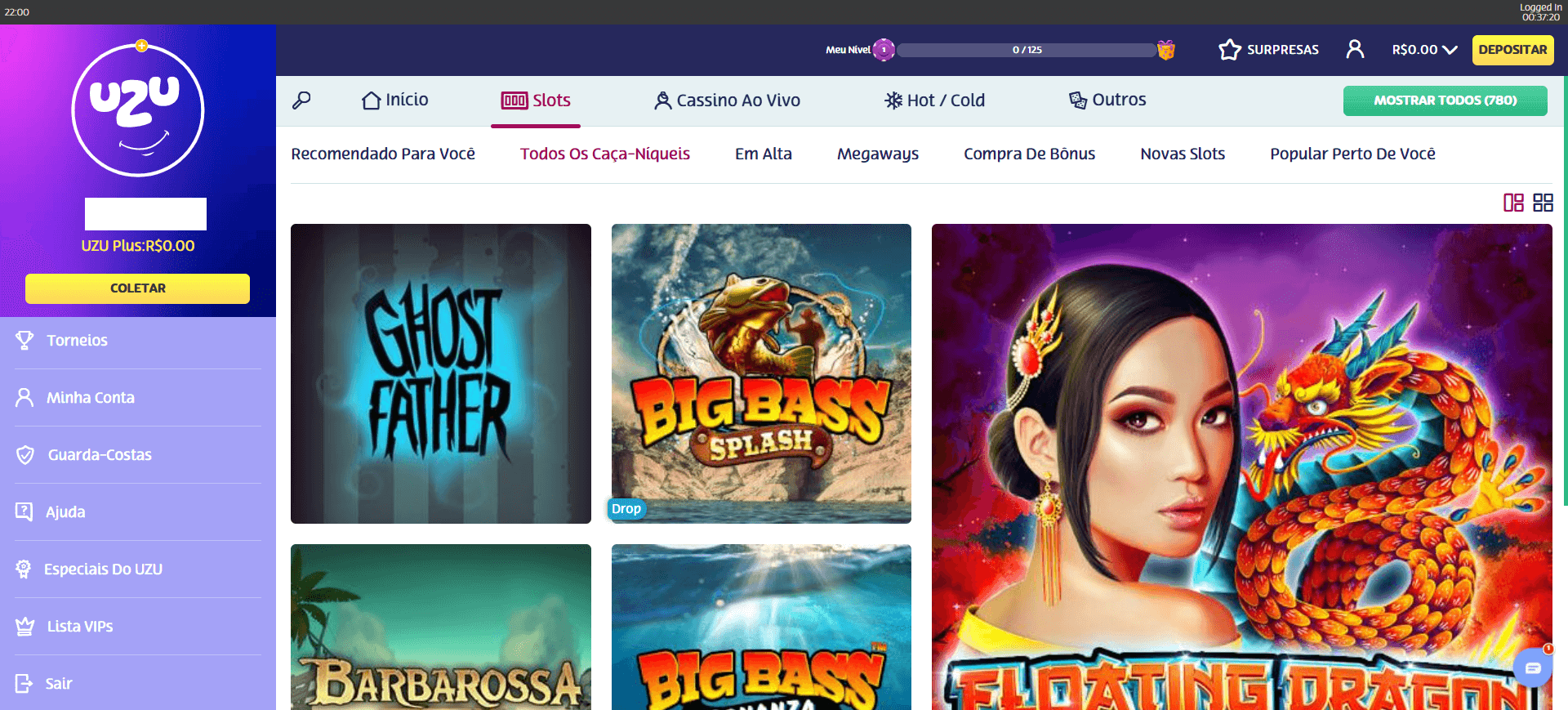Click the Ajuda question icon
The width and height of the screenshot is (1568, 710).
click(x=24, y=512)
